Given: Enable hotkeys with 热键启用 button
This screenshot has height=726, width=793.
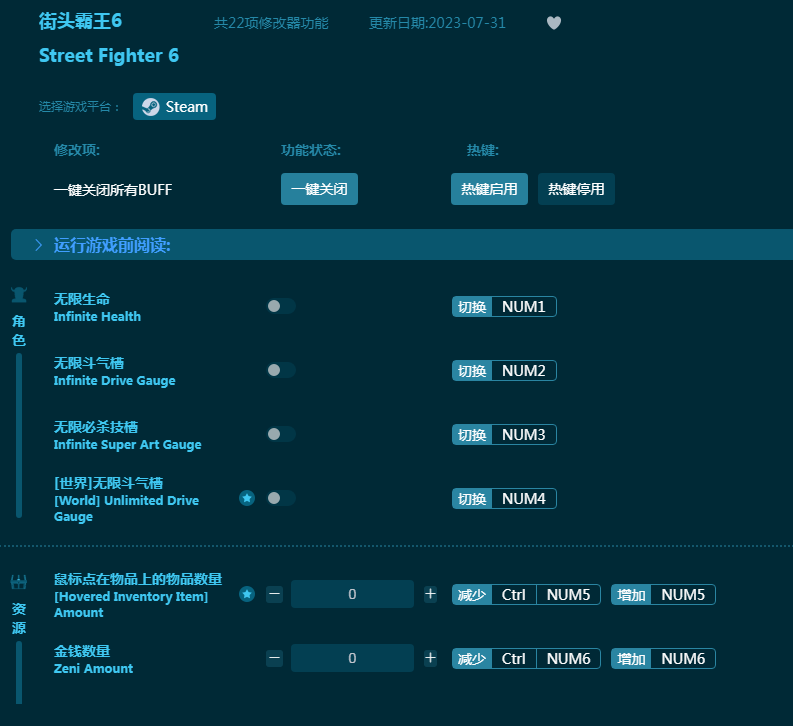Looking at the screenshot, I should point(489,189).
